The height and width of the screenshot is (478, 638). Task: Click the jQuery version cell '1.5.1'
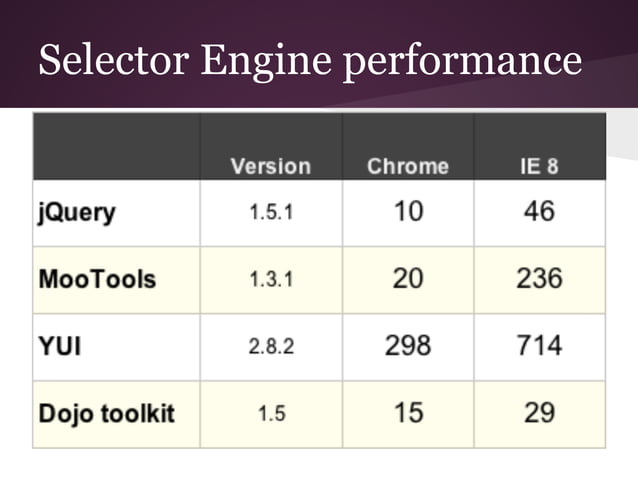270,213
